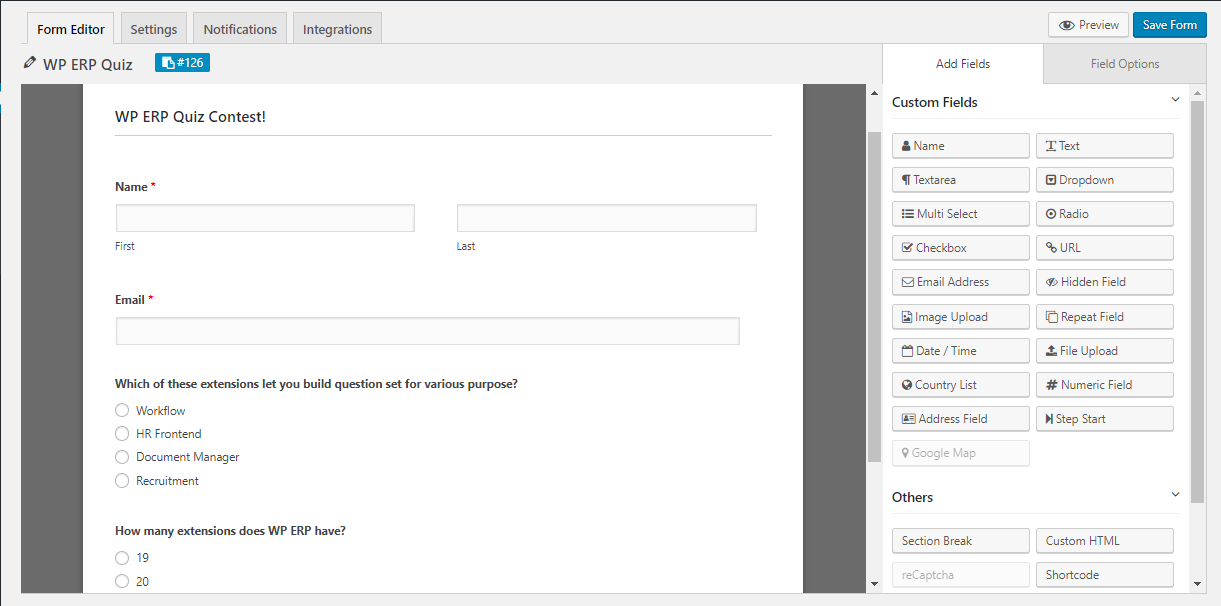1221x606 pixels.
Task: Add a URL field
Action: [x=1104, y=248]
